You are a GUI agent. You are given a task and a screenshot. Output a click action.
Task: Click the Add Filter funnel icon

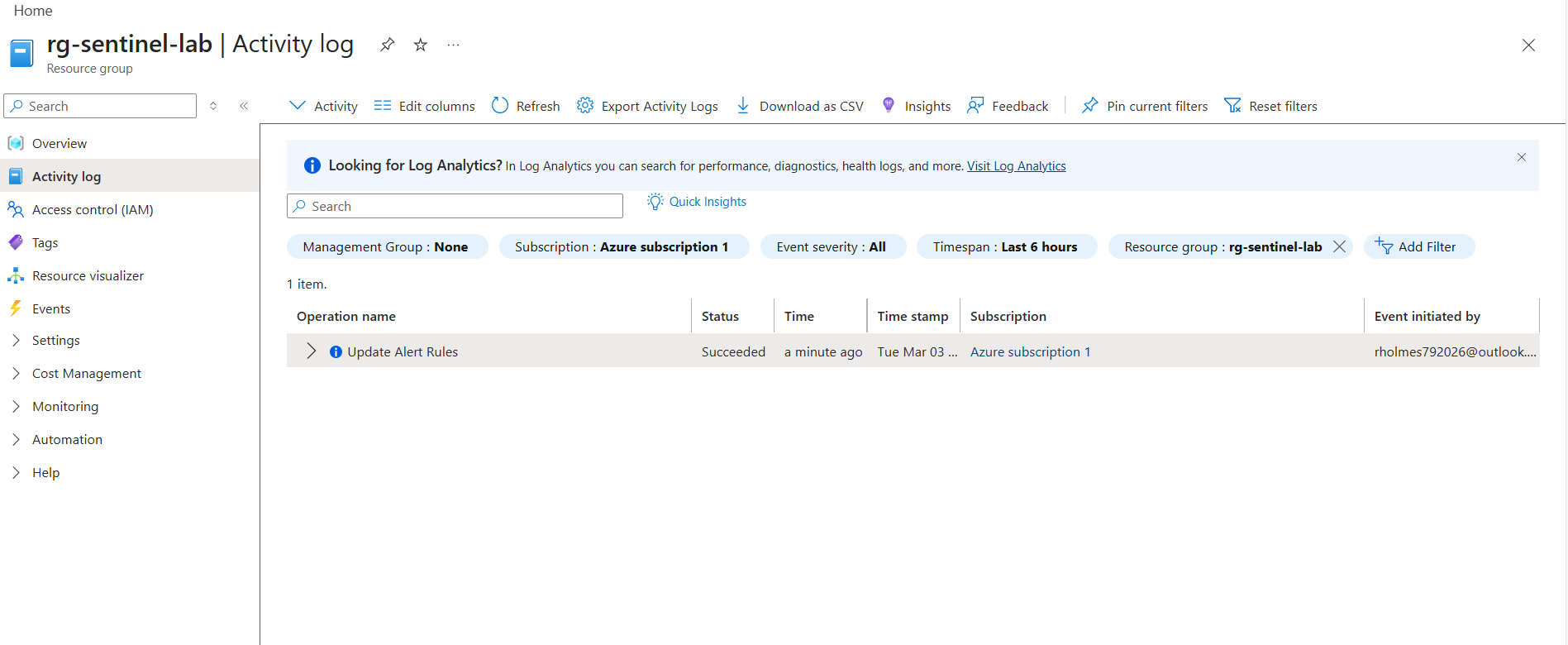tap(1383, 246)
